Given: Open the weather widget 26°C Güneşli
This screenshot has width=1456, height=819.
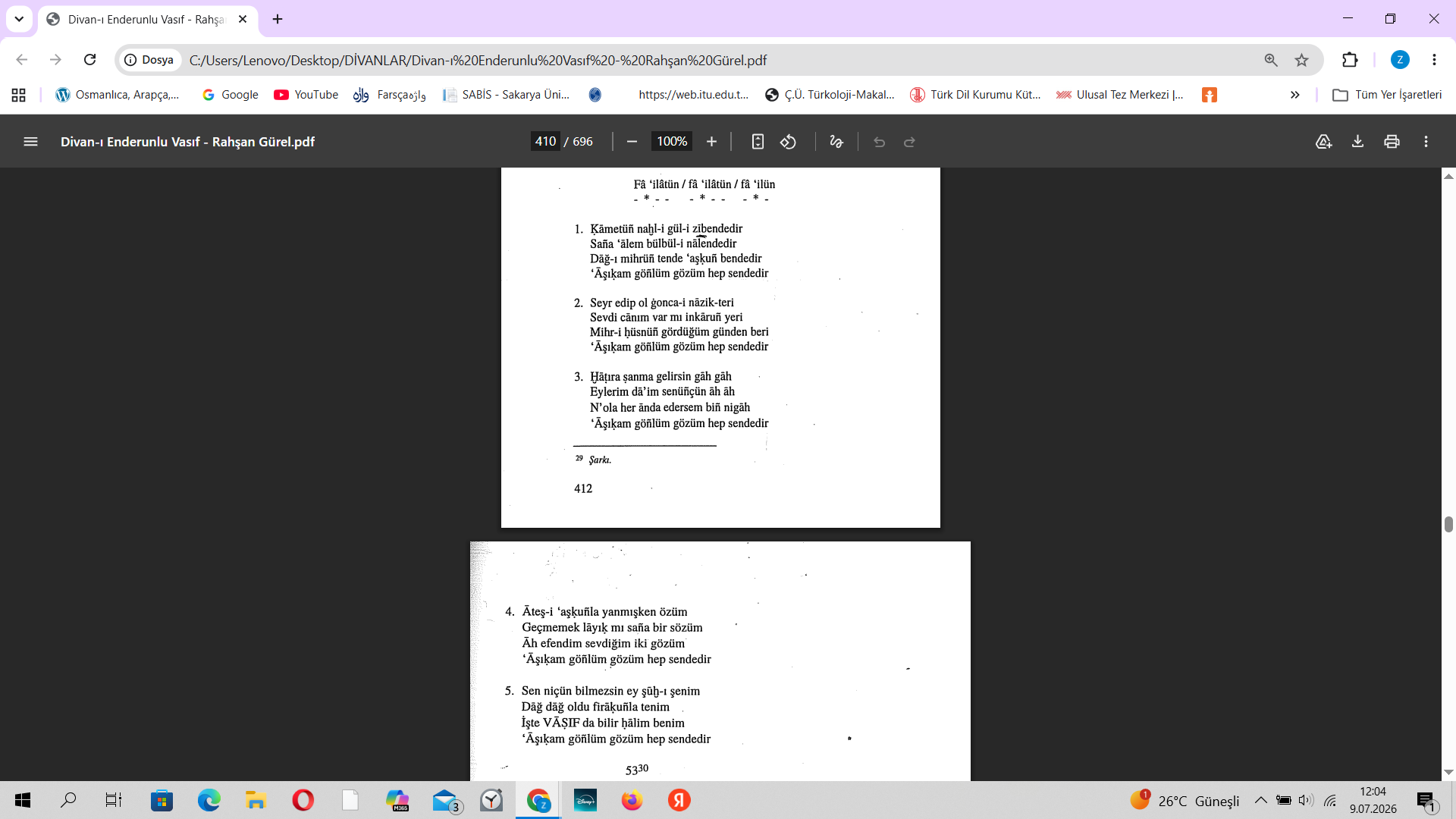Looking at the screenshot, I should [1185, 800].
